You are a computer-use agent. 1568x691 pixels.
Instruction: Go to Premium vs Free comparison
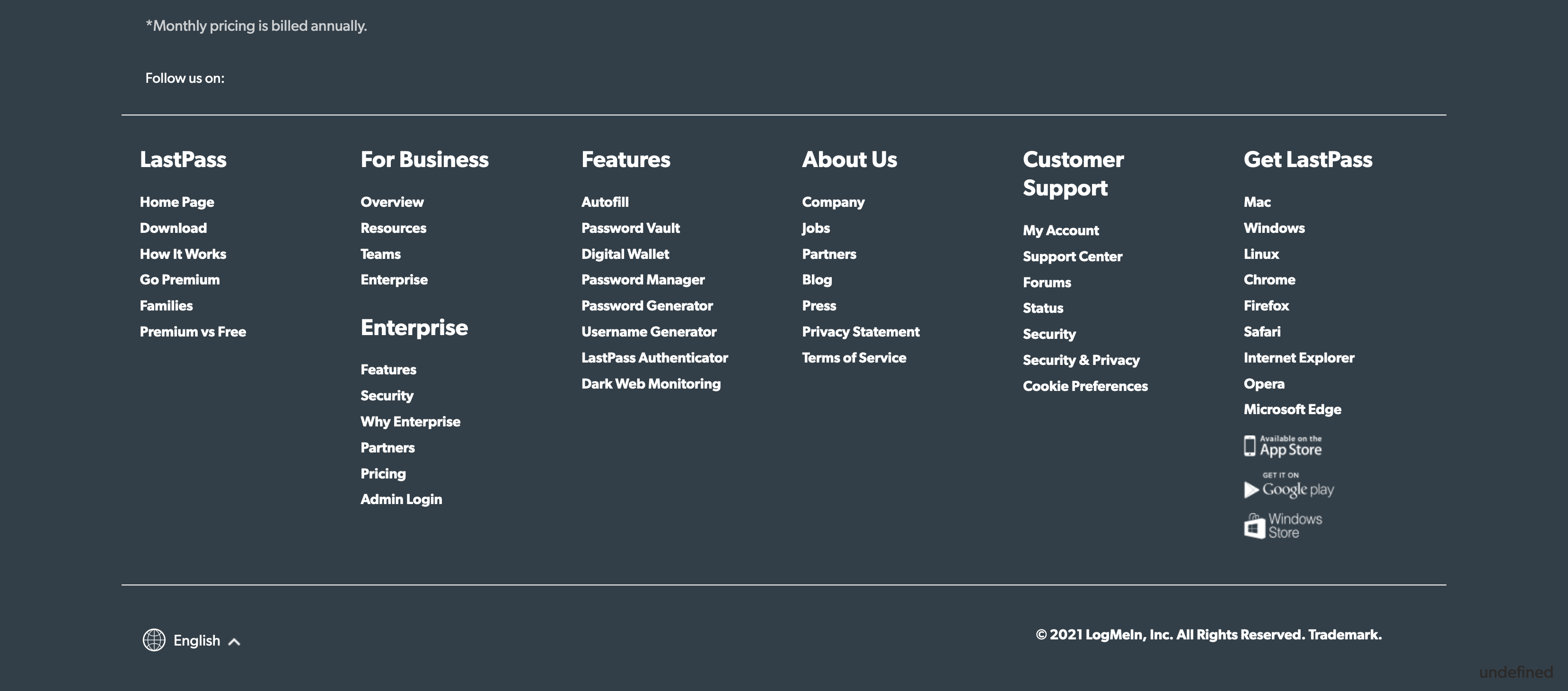pyautogui.click(x=193, y=331)
